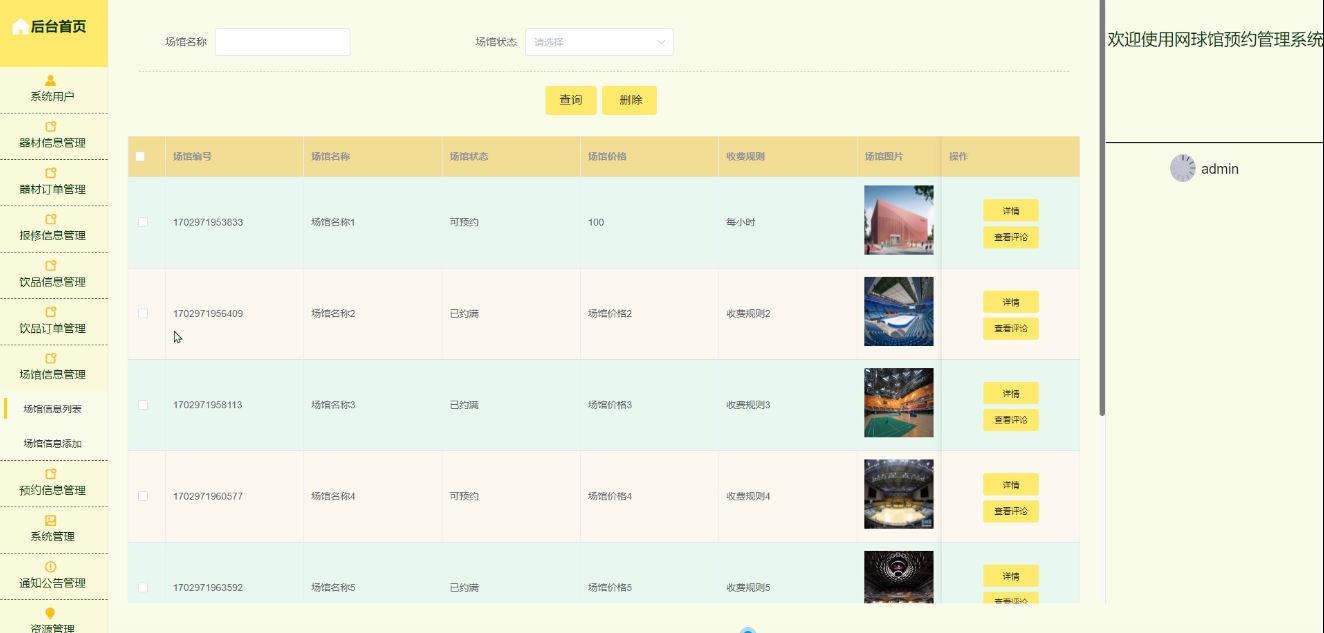Select 场馆信息列表 submenu item

[x=53, y=409]
